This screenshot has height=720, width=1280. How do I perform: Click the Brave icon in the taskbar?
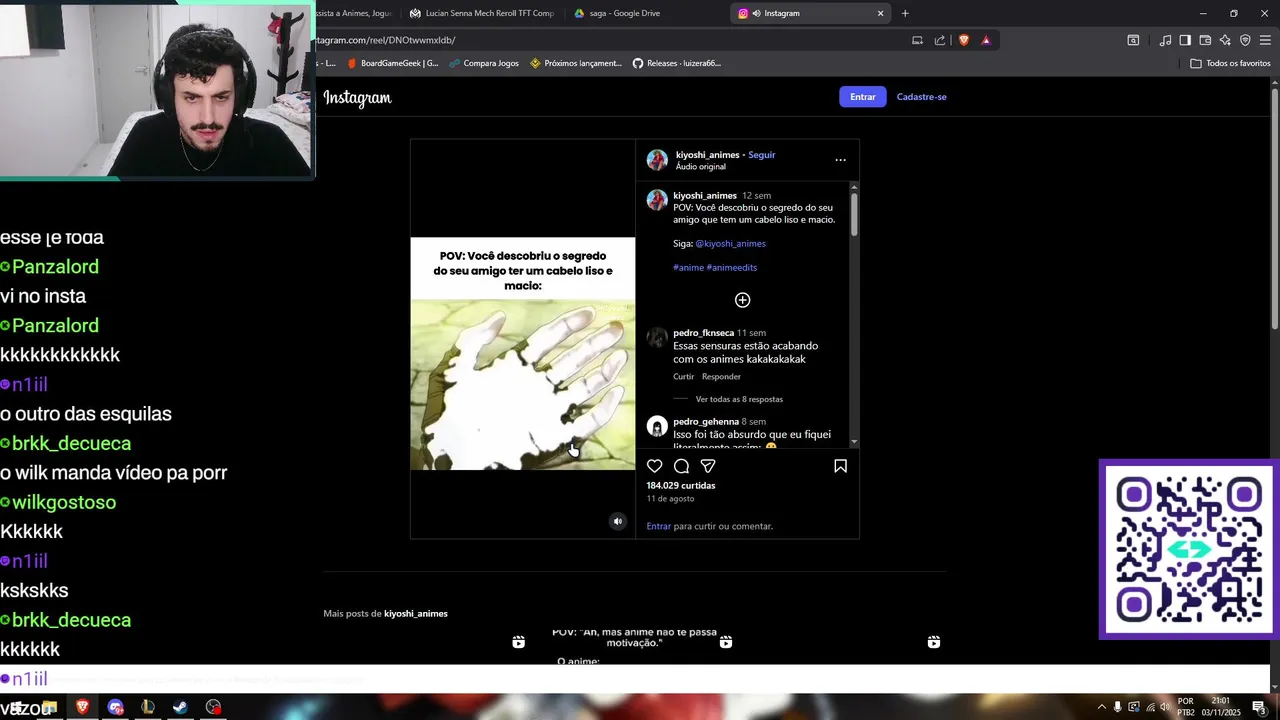tap(83, 707)
